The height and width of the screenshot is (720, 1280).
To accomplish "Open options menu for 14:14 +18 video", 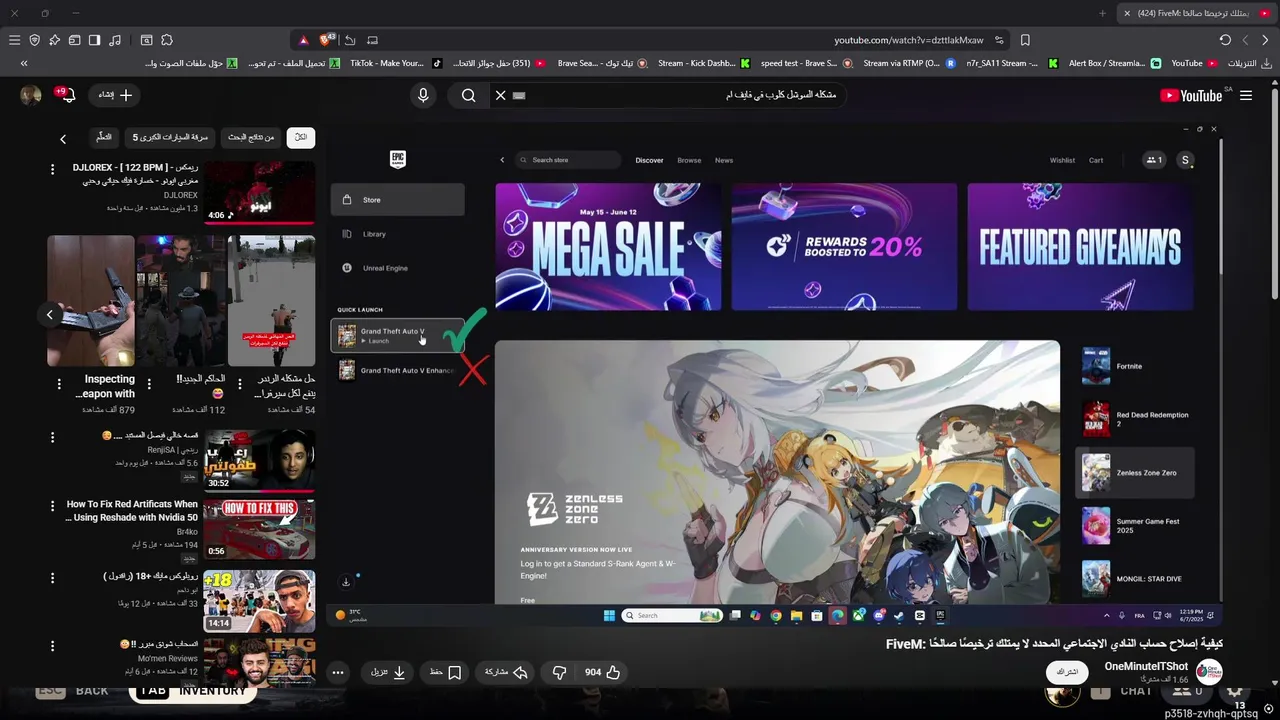I will click(x=52, y=578).
